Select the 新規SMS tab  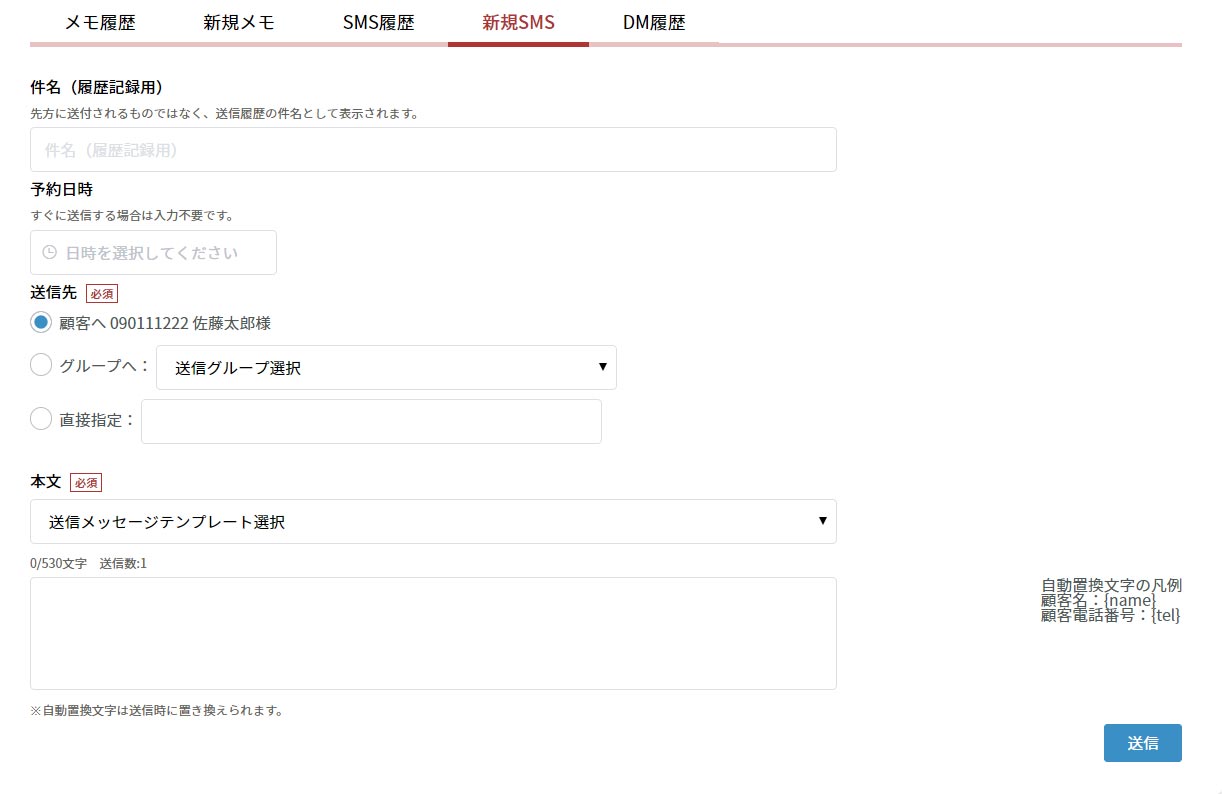pyautogui.click(x=518, y=23)
